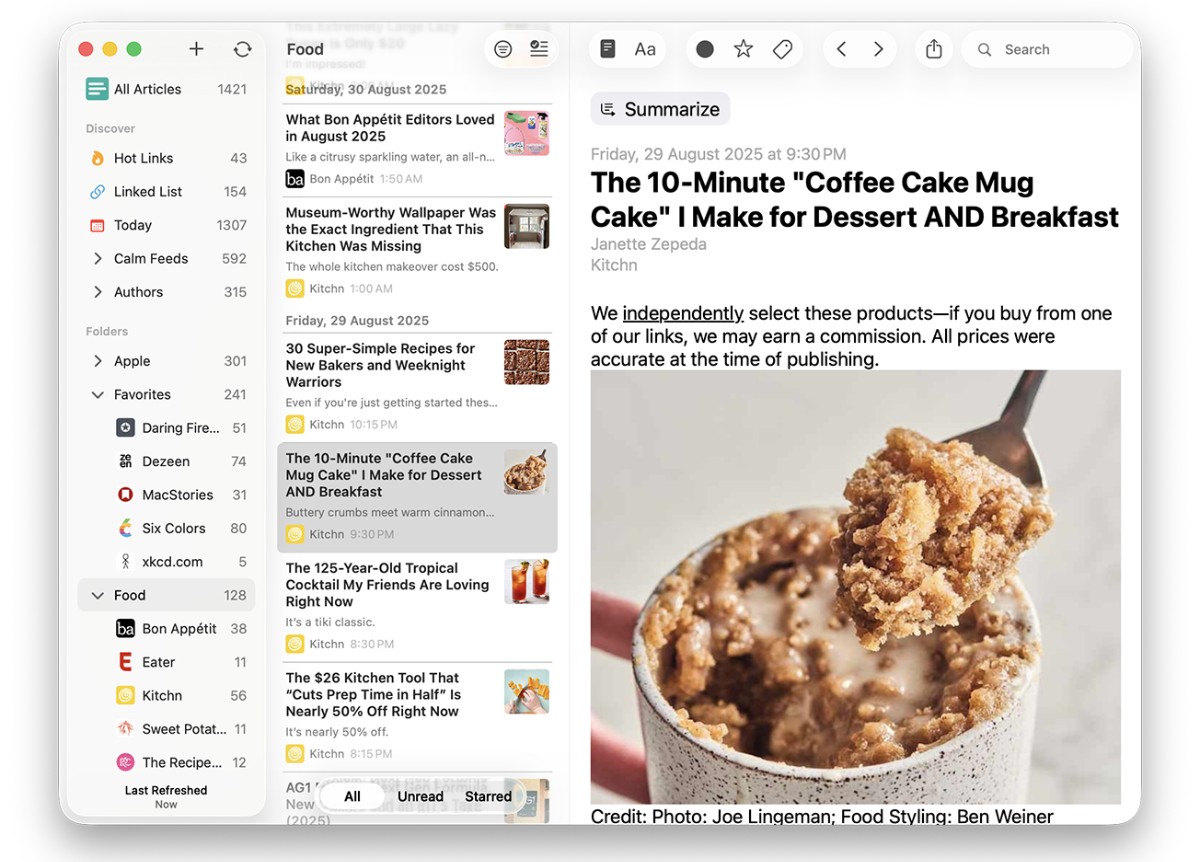Open the tag icon for this article

(783, 49)
